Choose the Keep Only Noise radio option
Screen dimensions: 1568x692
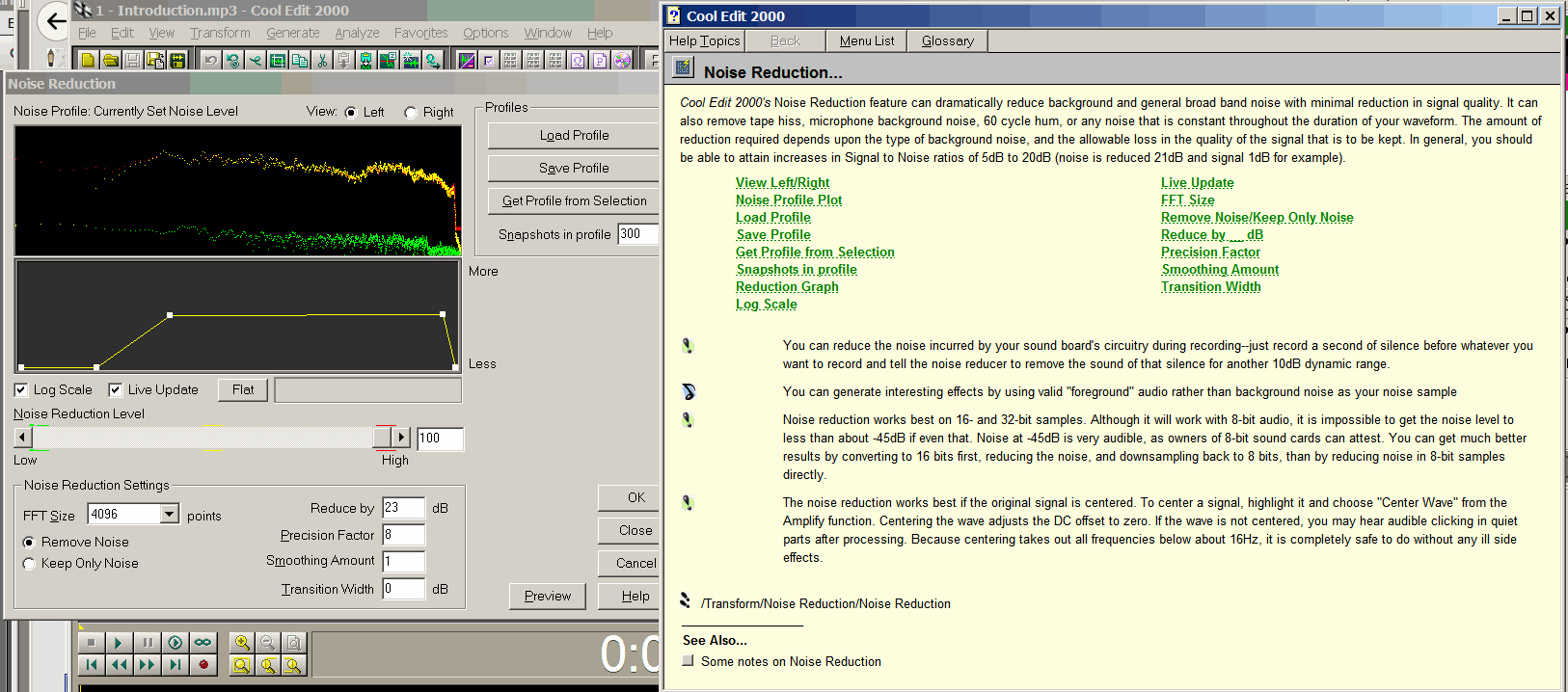[29, 564]
